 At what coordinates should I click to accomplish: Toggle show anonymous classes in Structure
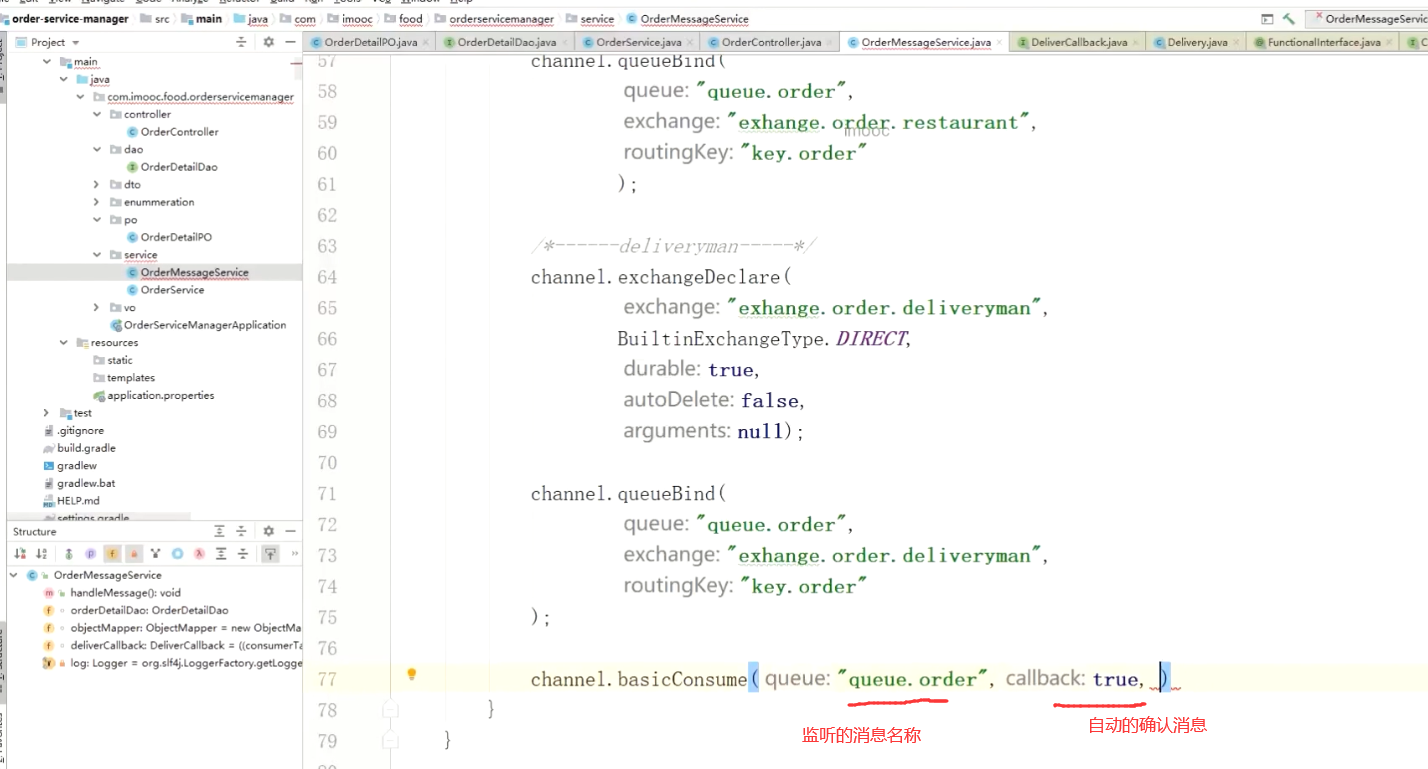coord(177,553)
